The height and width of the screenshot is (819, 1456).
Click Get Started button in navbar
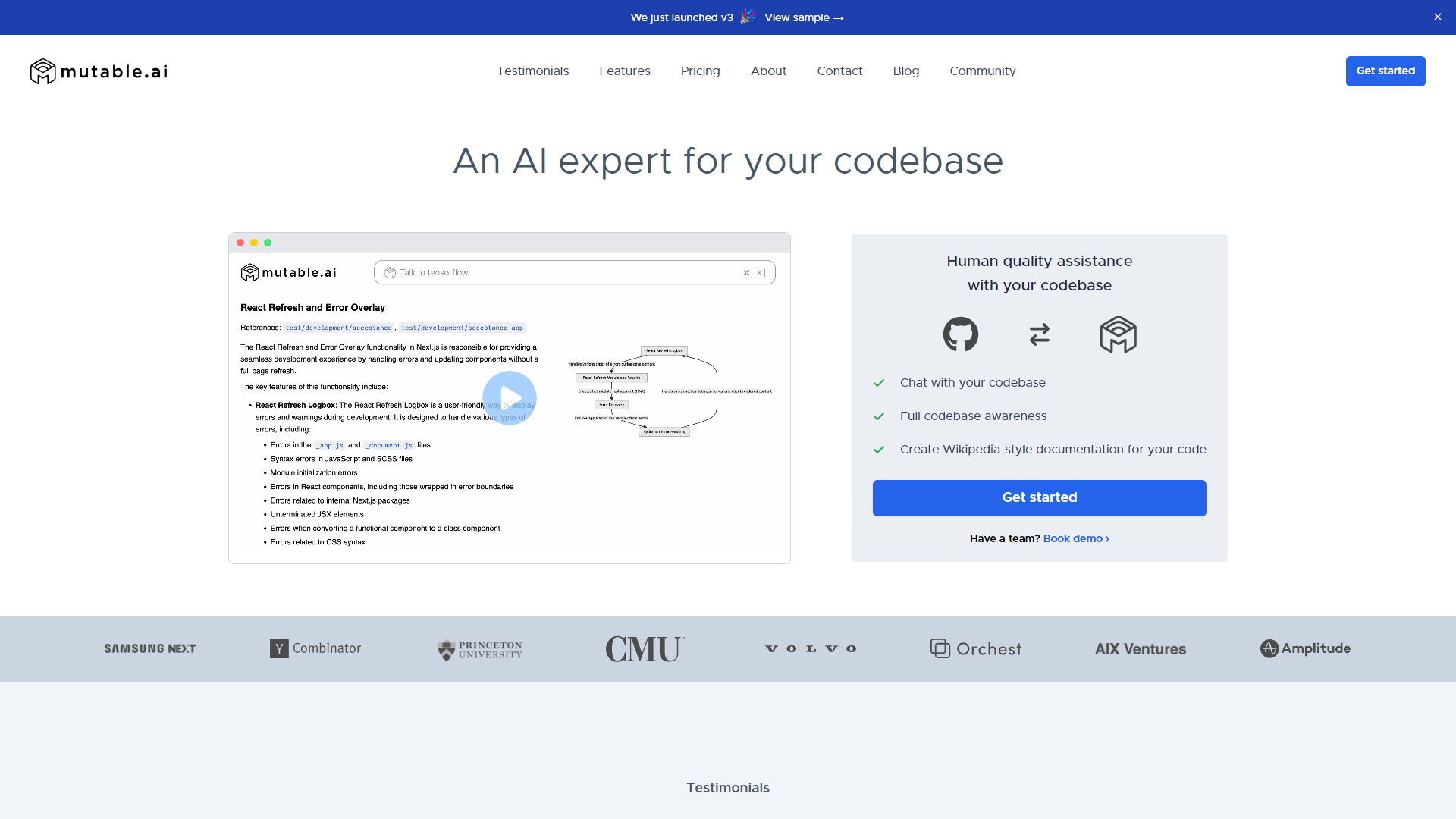(x=1385, y=71)
